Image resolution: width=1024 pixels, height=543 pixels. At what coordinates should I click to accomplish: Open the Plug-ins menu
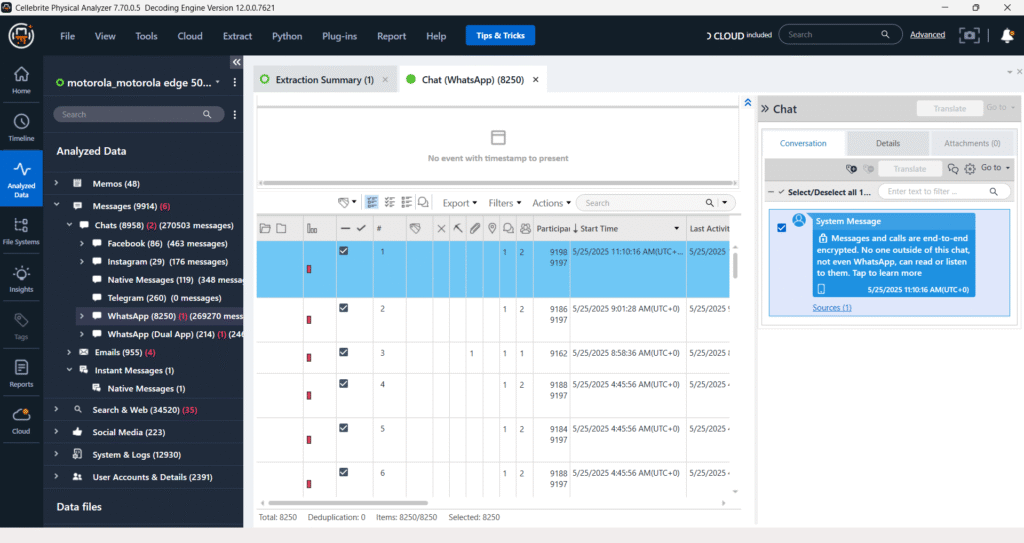[340, 36]
